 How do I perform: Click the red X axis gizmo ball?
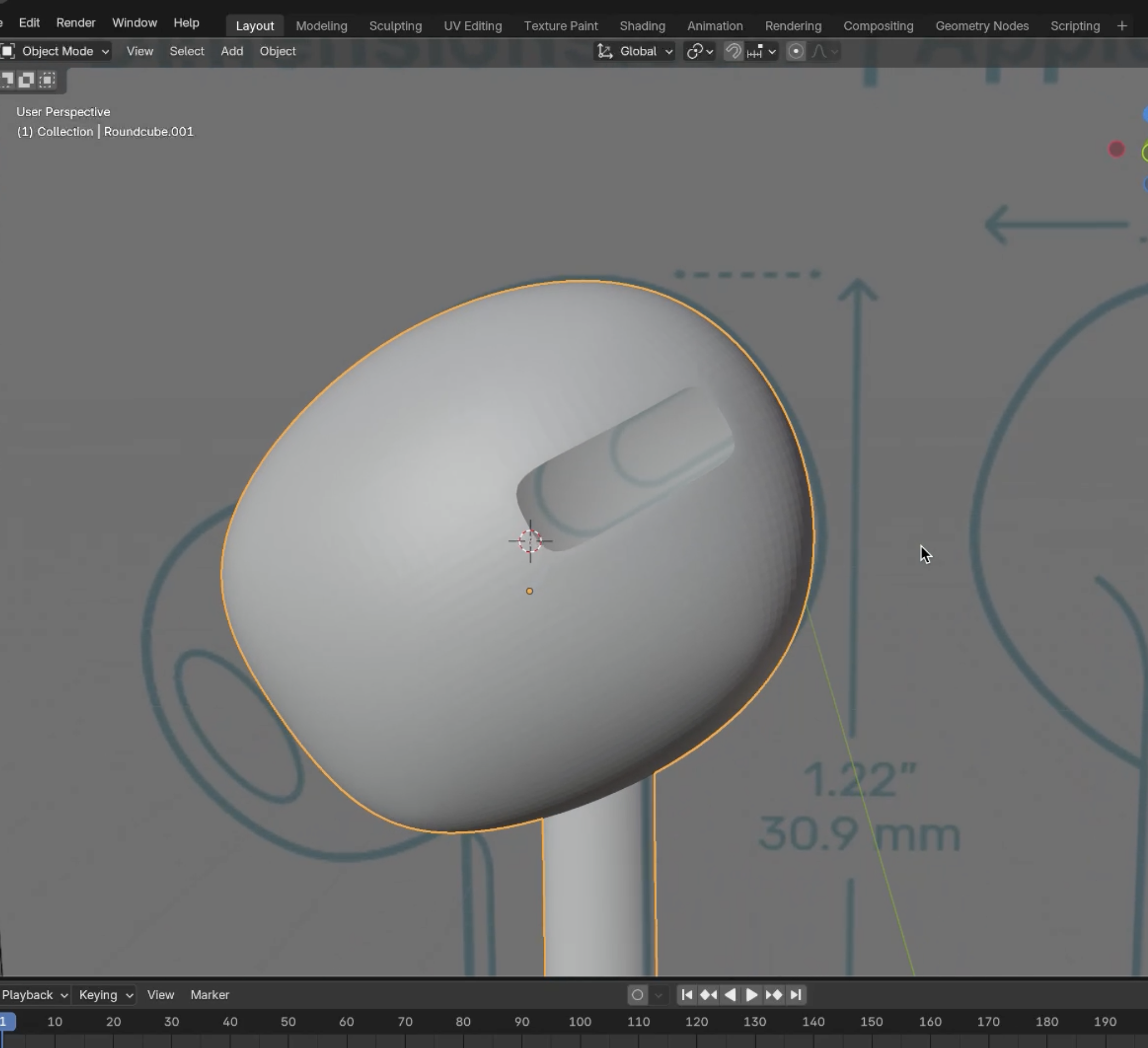(1116, 150)
